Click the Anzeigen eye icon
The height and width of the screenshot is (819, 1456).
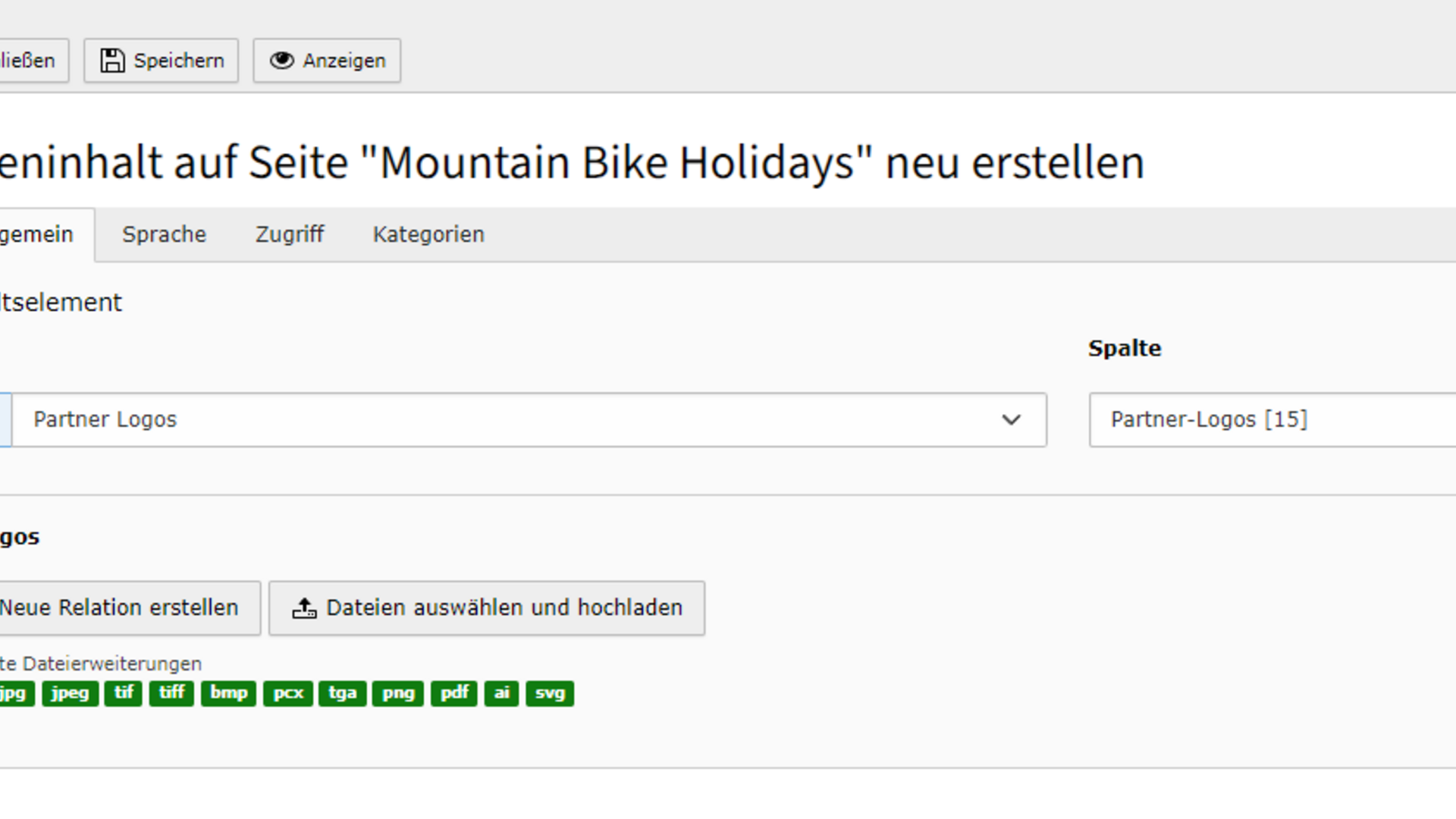[x=282, y=61]
